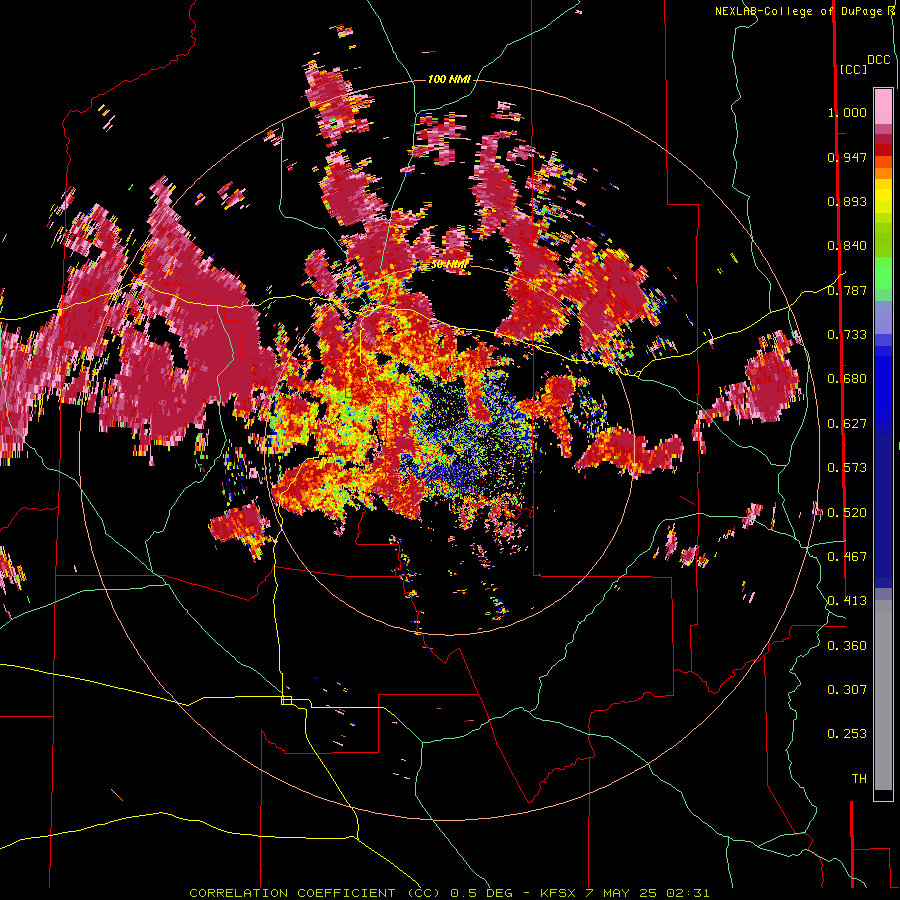Click the yellow segment of the color bar
The image size is (900, 900).
click(x=883, y=197)
